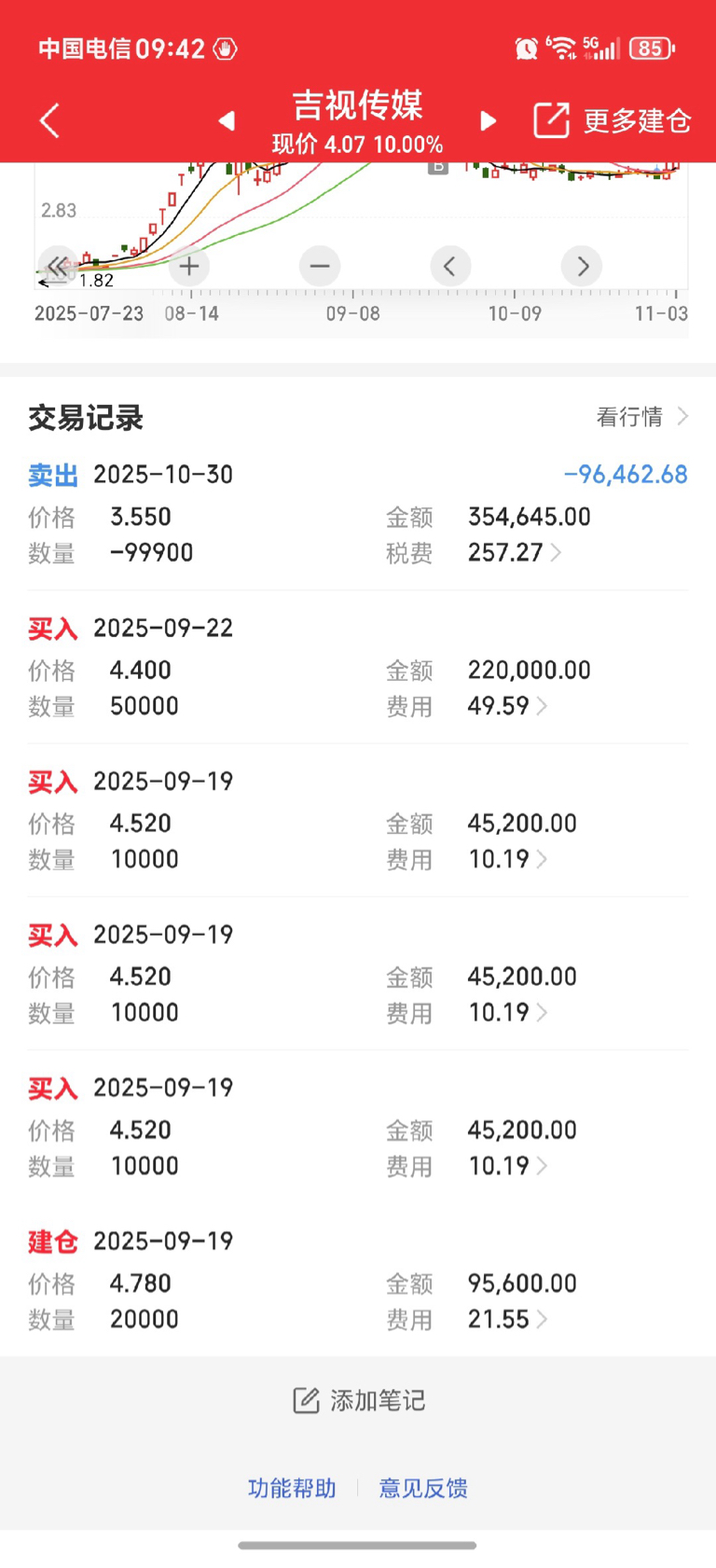
Task: Expand tax fee details 257.27
Action: (515, 552)
